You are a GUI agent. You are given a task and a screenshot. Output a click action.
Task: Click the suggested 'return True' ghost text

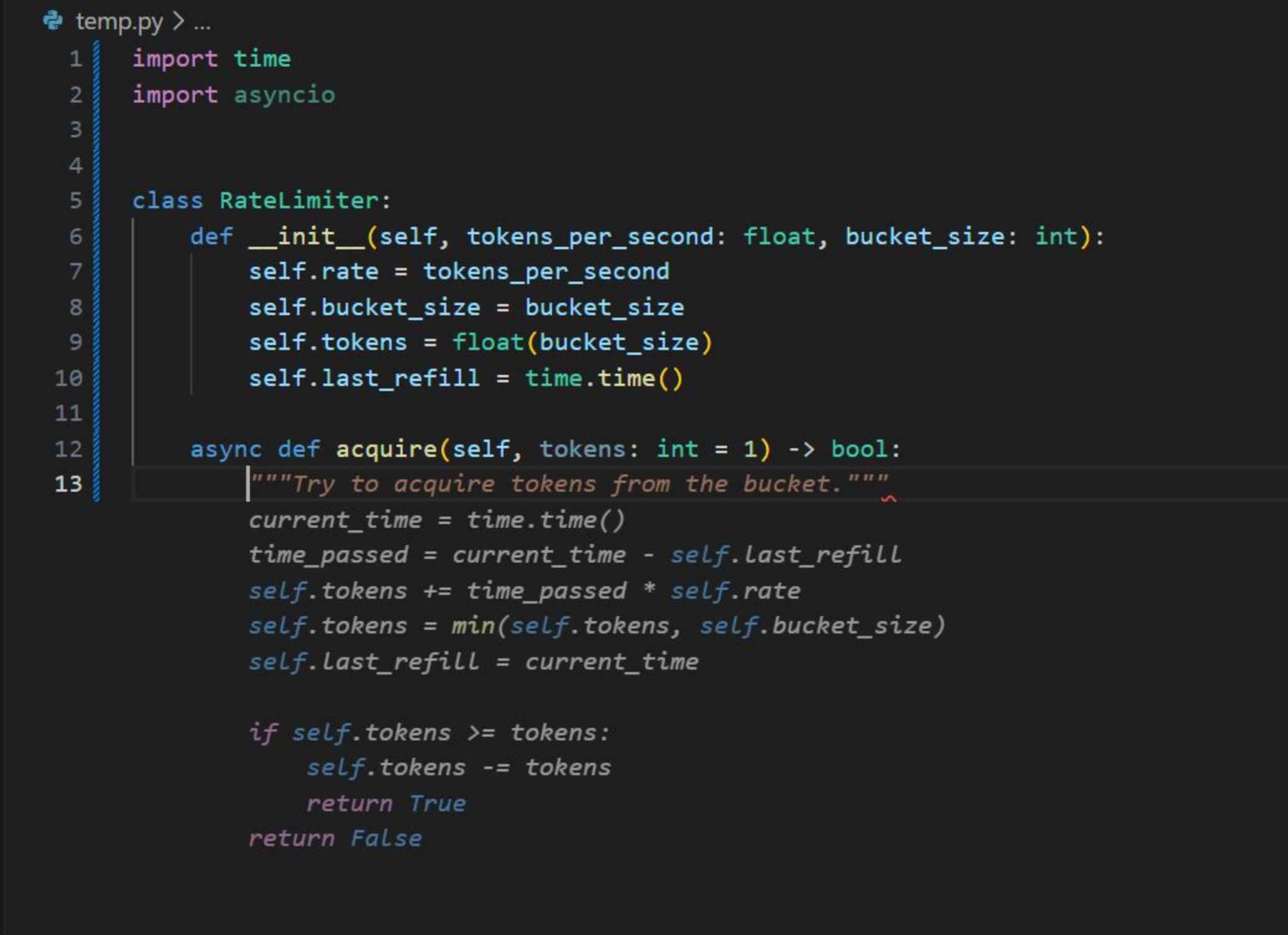coord(386,803)
